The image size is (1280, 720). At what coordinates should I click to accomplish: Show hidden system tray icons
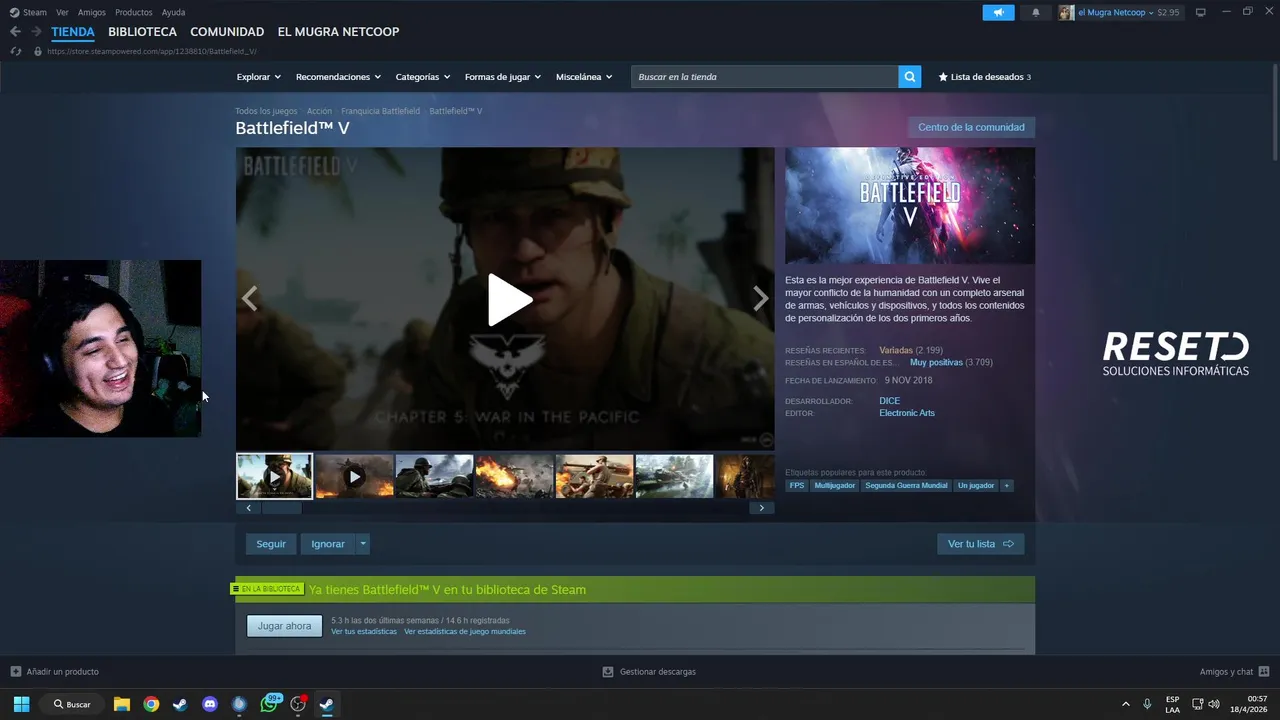pyautogui.click(x=1125, y=704)
